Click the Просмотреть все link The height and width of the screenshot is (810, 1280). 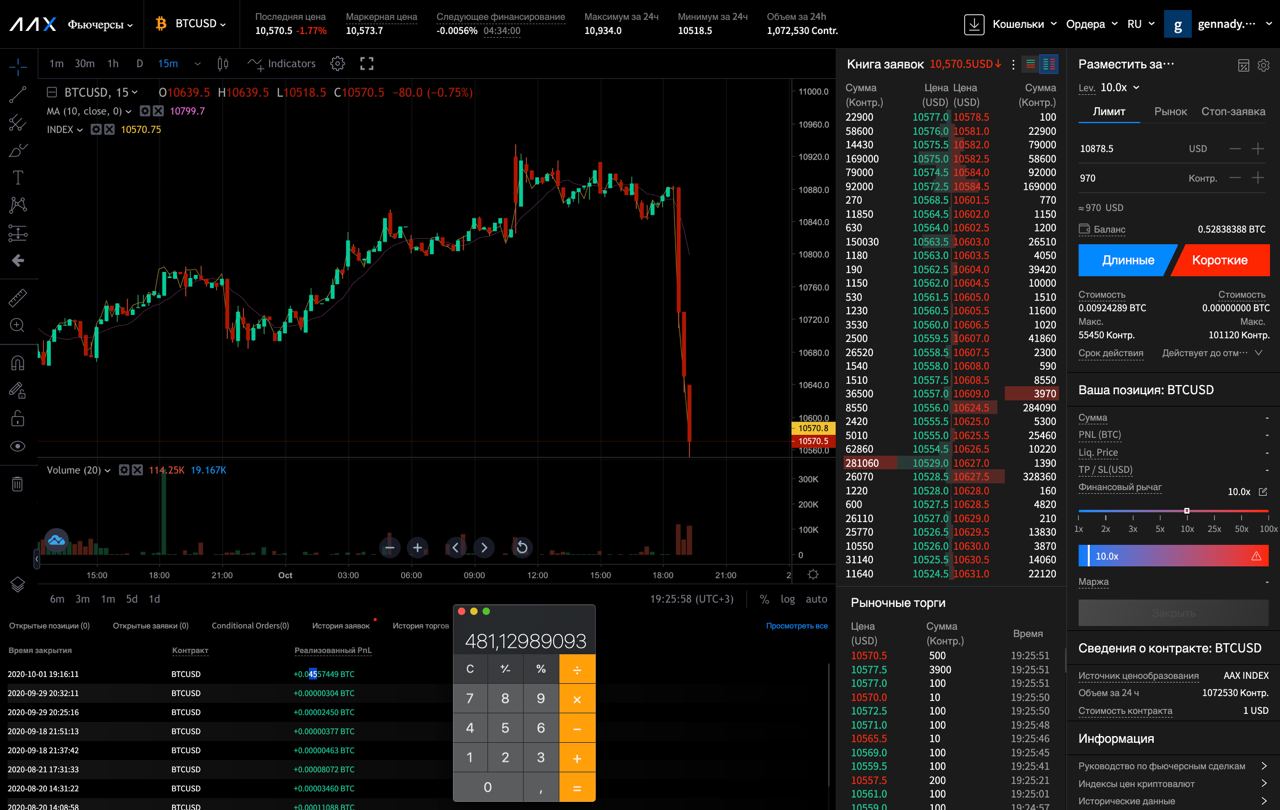click(x=797, y=626)
